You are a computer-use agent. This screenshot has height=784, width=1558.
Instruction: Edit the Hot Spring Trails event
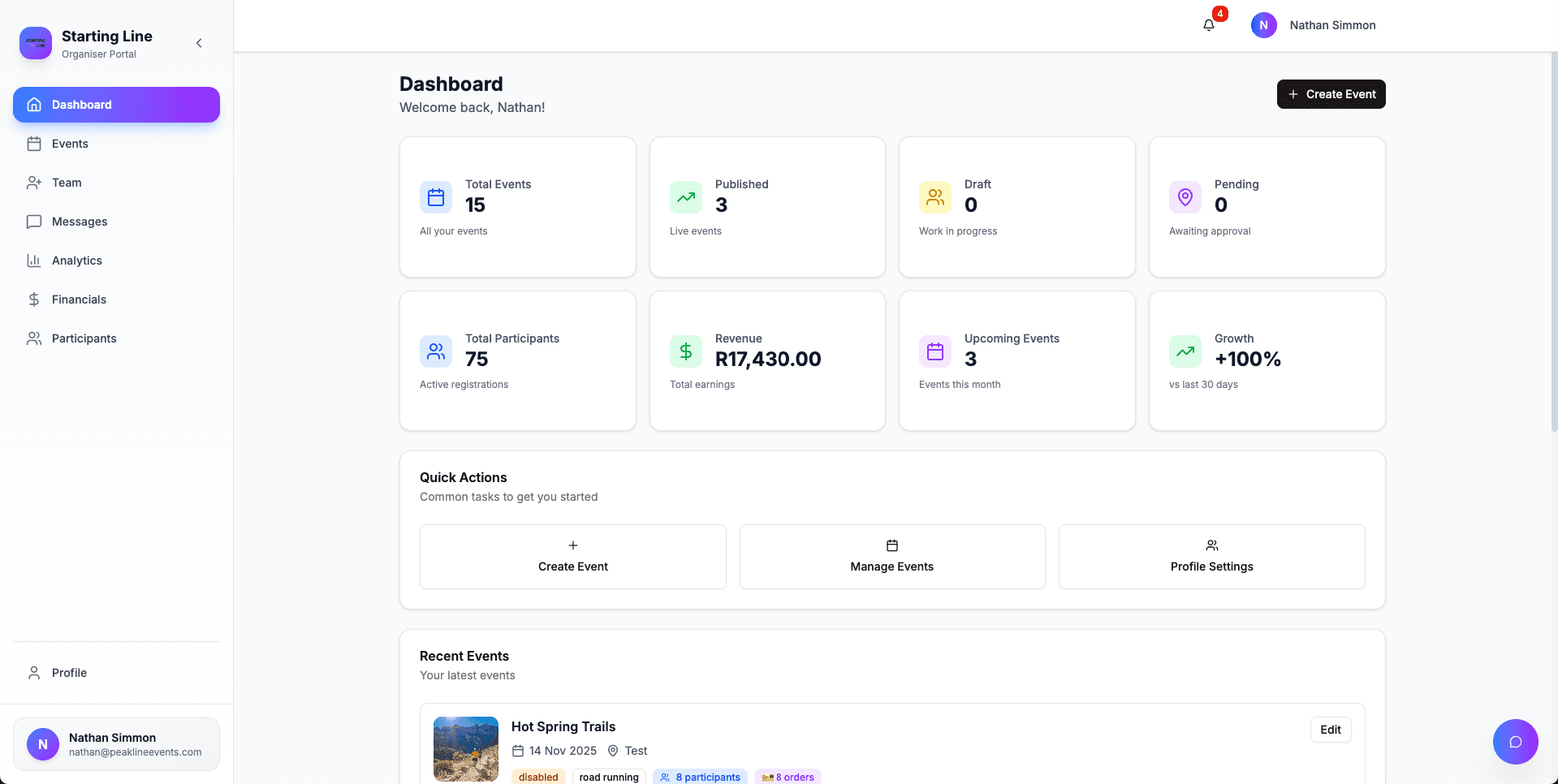tap(1331, 730)
